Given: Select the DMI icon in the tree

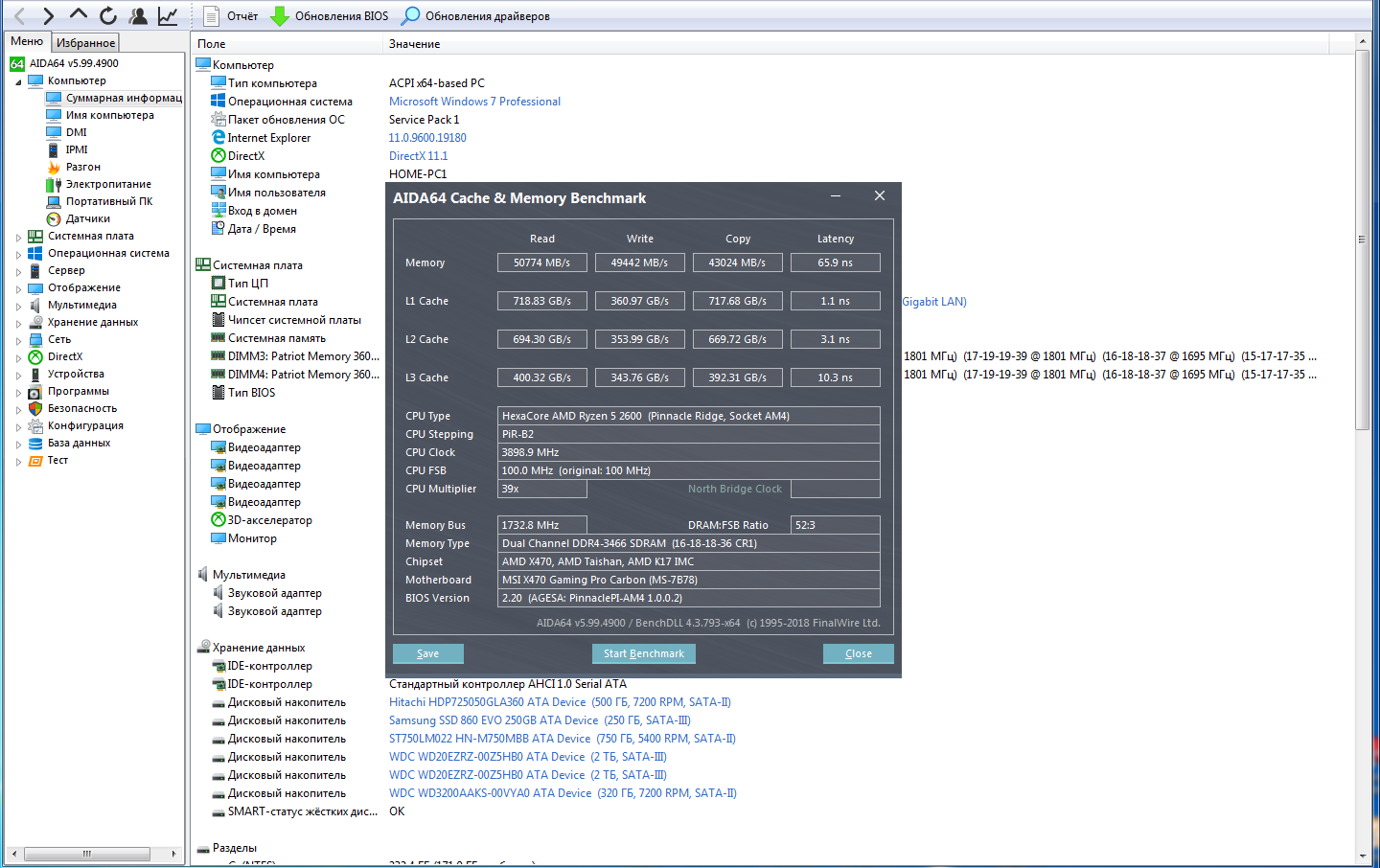Looking at the screenshot, I should pos(54,132).
